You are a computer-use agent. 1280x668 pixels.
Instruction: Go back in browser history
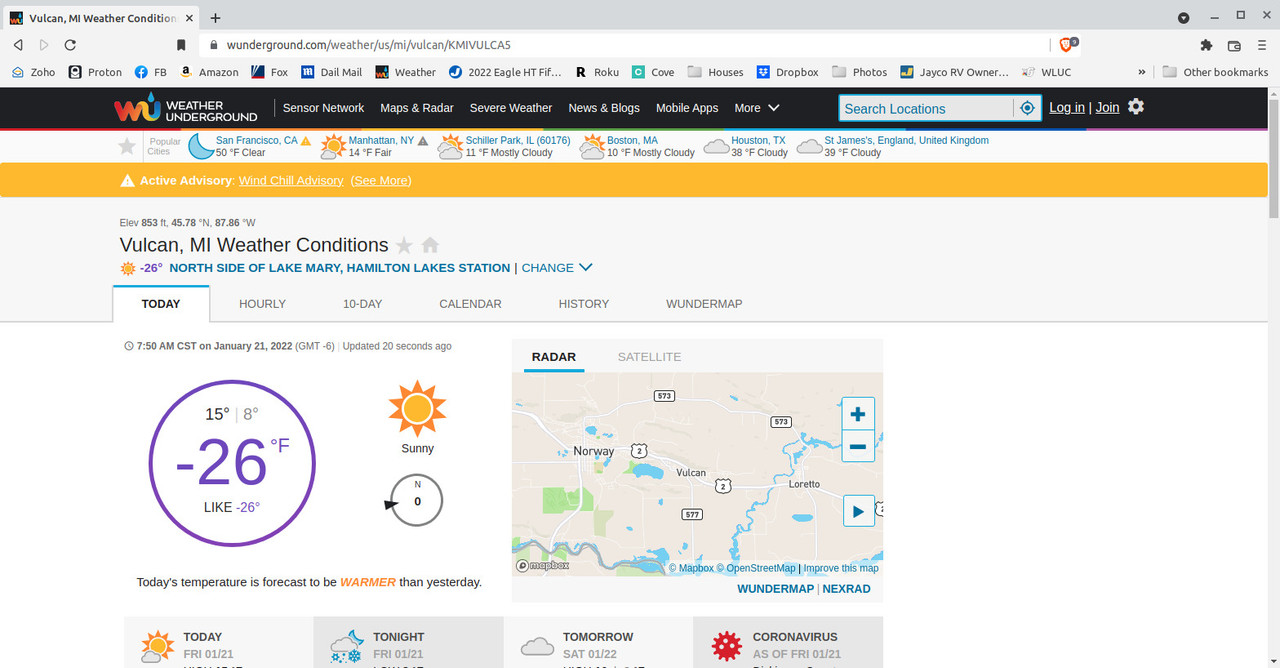click(x=18, y=45)
